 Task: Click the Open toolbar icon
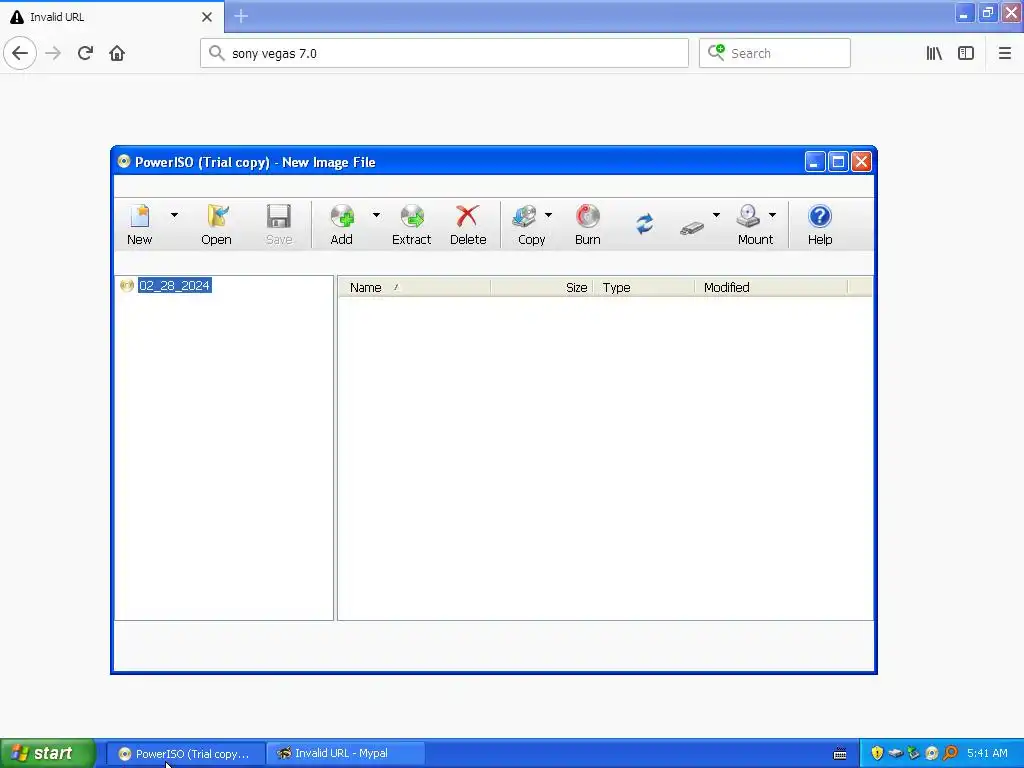[217, 217]
